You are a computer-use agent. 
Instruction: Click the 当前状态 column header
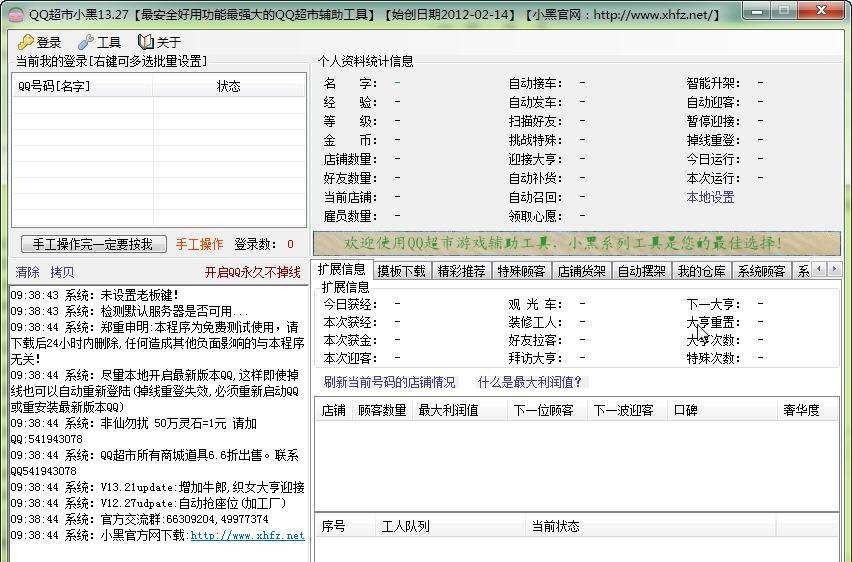651,526
